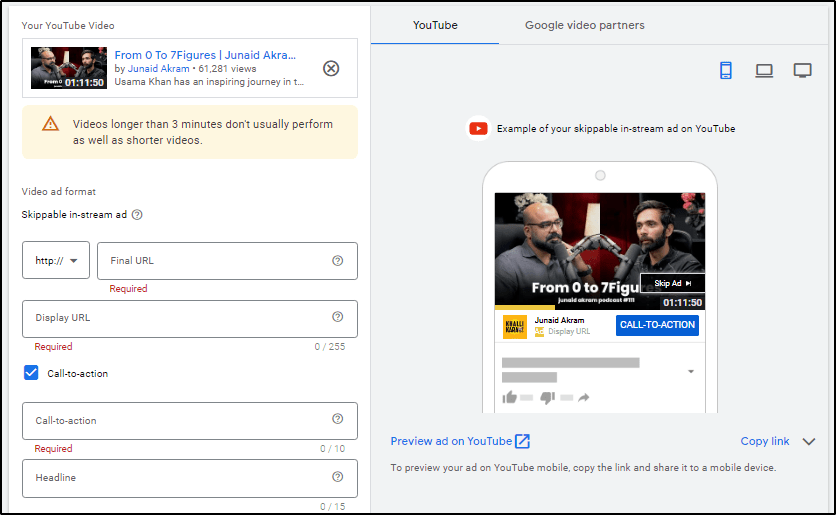
Task: Click the help icon beside Skippable in-stream ad
Action: point(137,215)
